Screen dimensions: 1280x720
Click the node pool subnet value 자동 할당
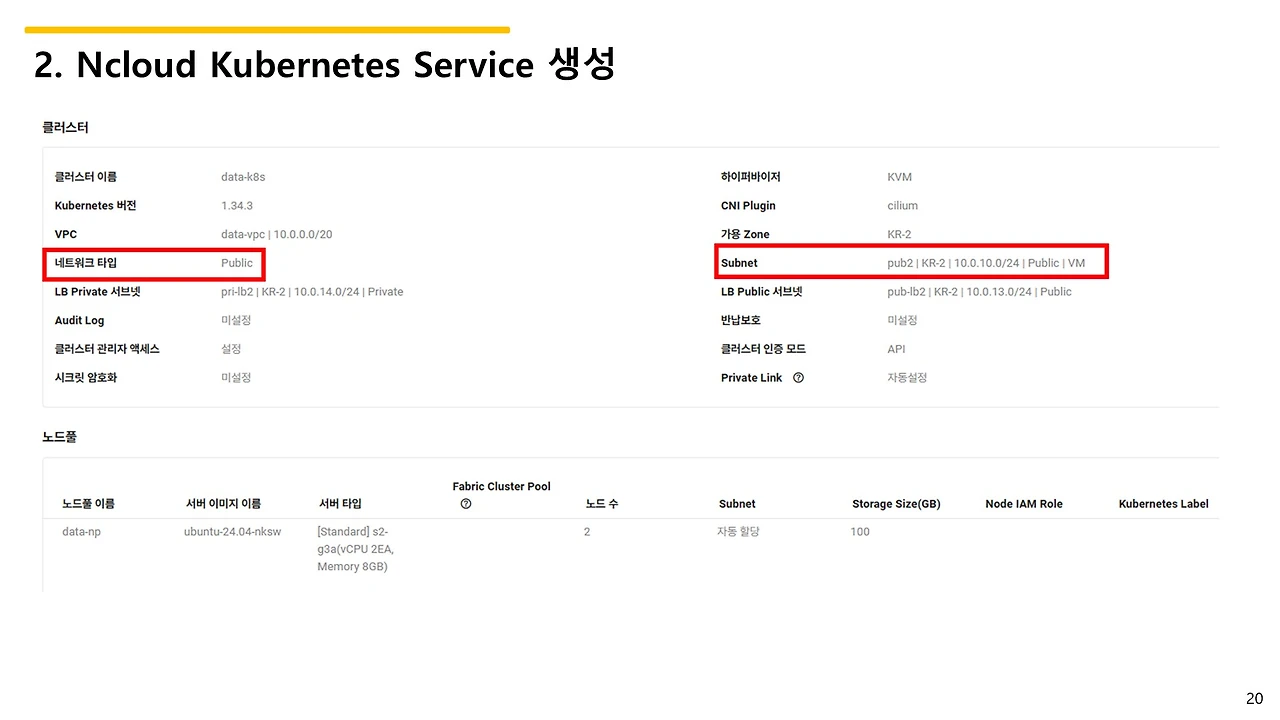pos(738,532)
